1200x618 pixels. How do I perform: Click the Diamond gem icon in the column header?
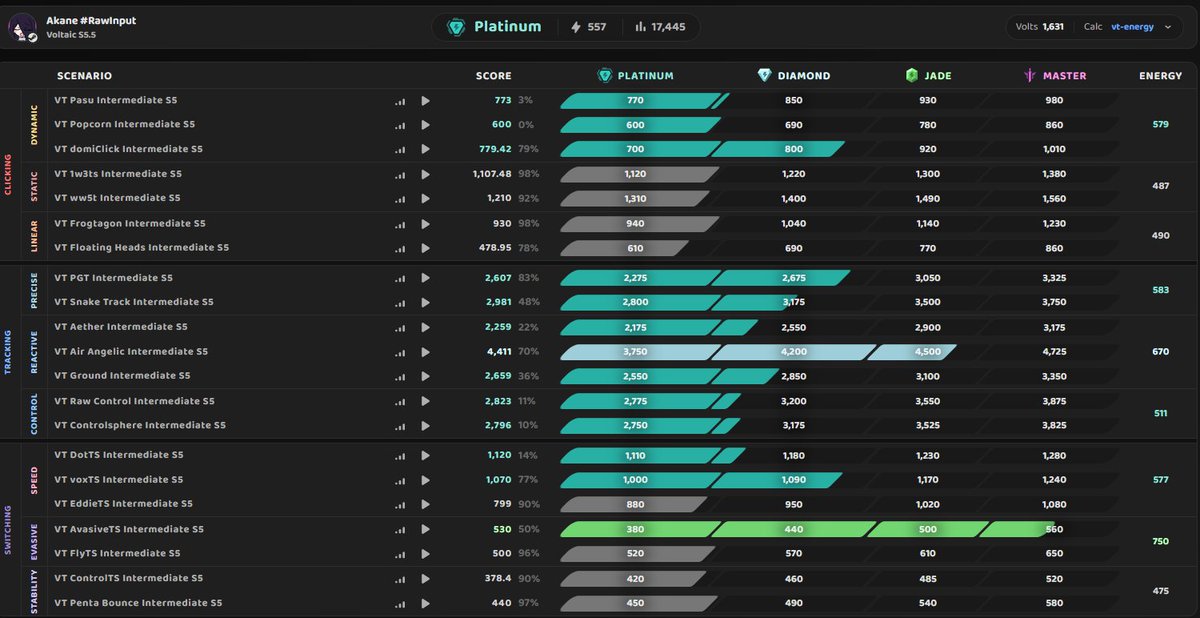tap(765, 75)
